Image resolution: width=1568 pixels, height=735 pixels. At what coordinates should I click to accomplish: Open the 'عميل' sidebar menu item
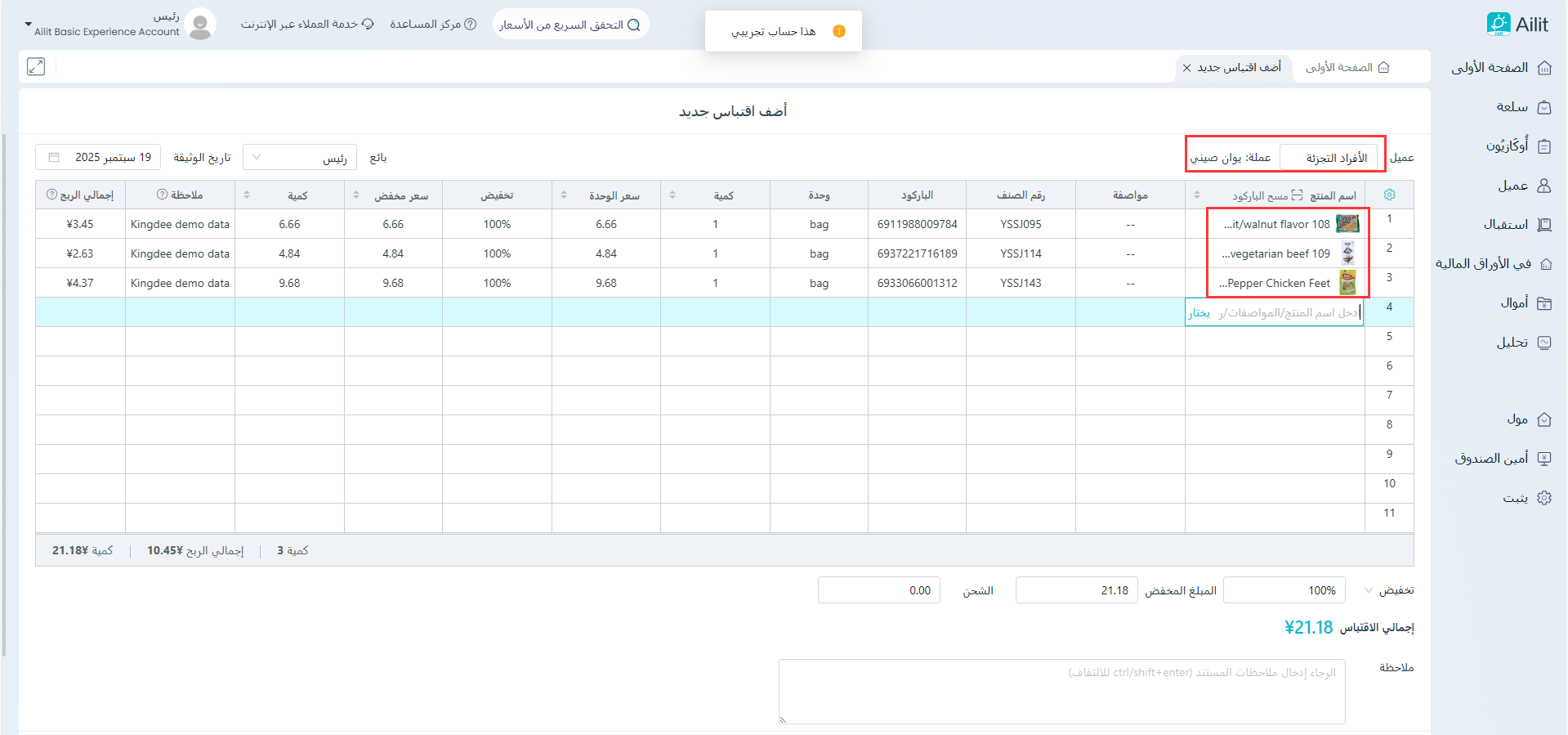[1523, 186]
